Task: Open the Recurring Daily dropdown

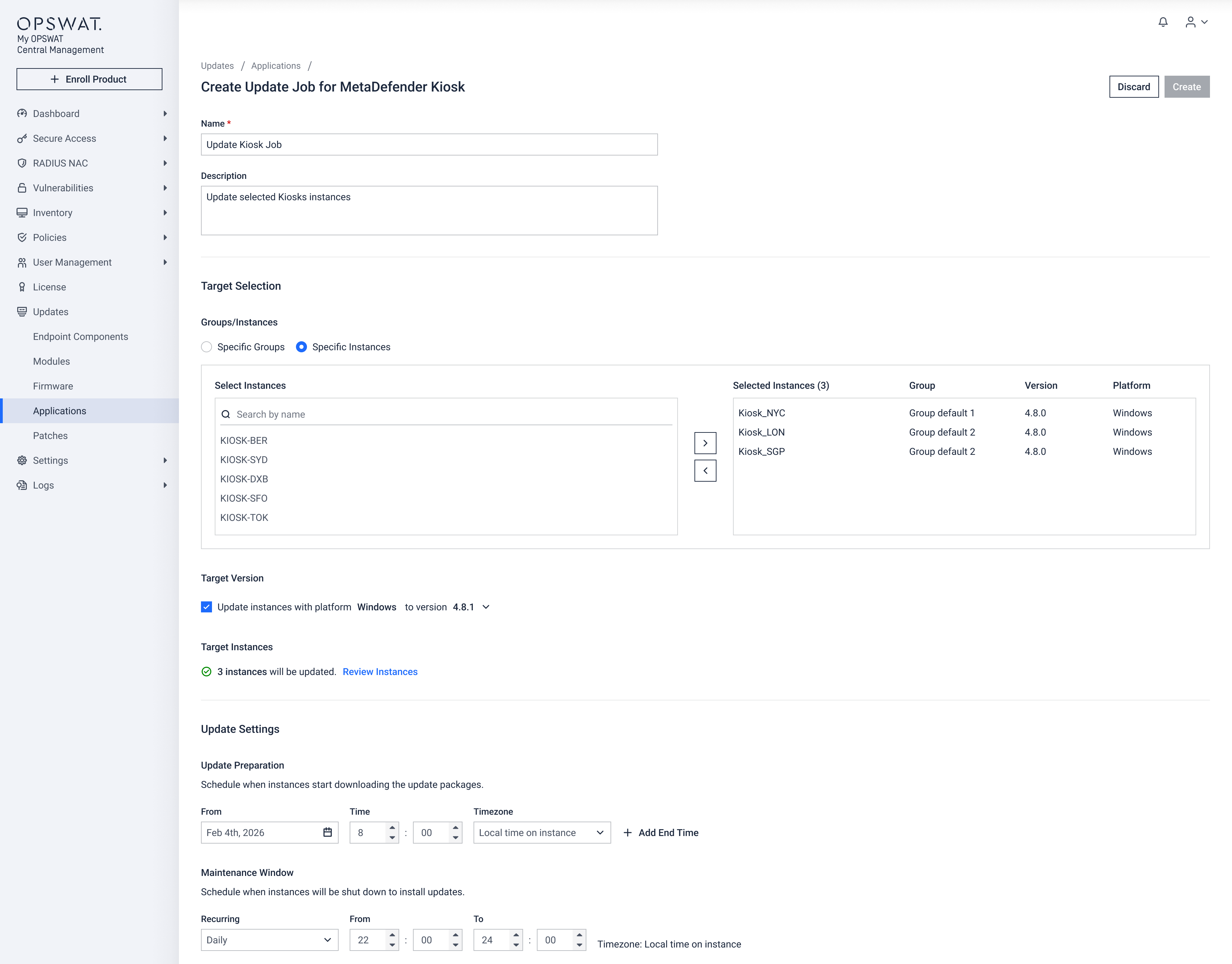Action: (269, 940)
